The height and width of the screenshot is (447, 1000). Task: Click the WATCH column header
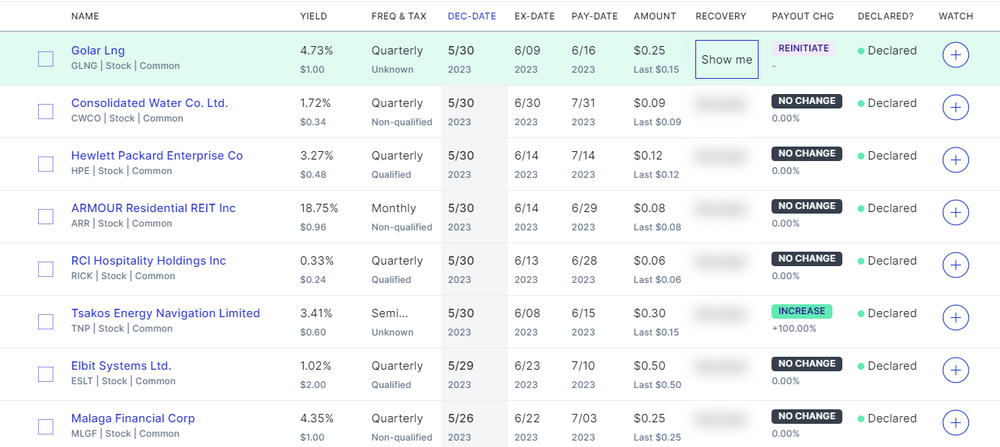click(955, 17)
